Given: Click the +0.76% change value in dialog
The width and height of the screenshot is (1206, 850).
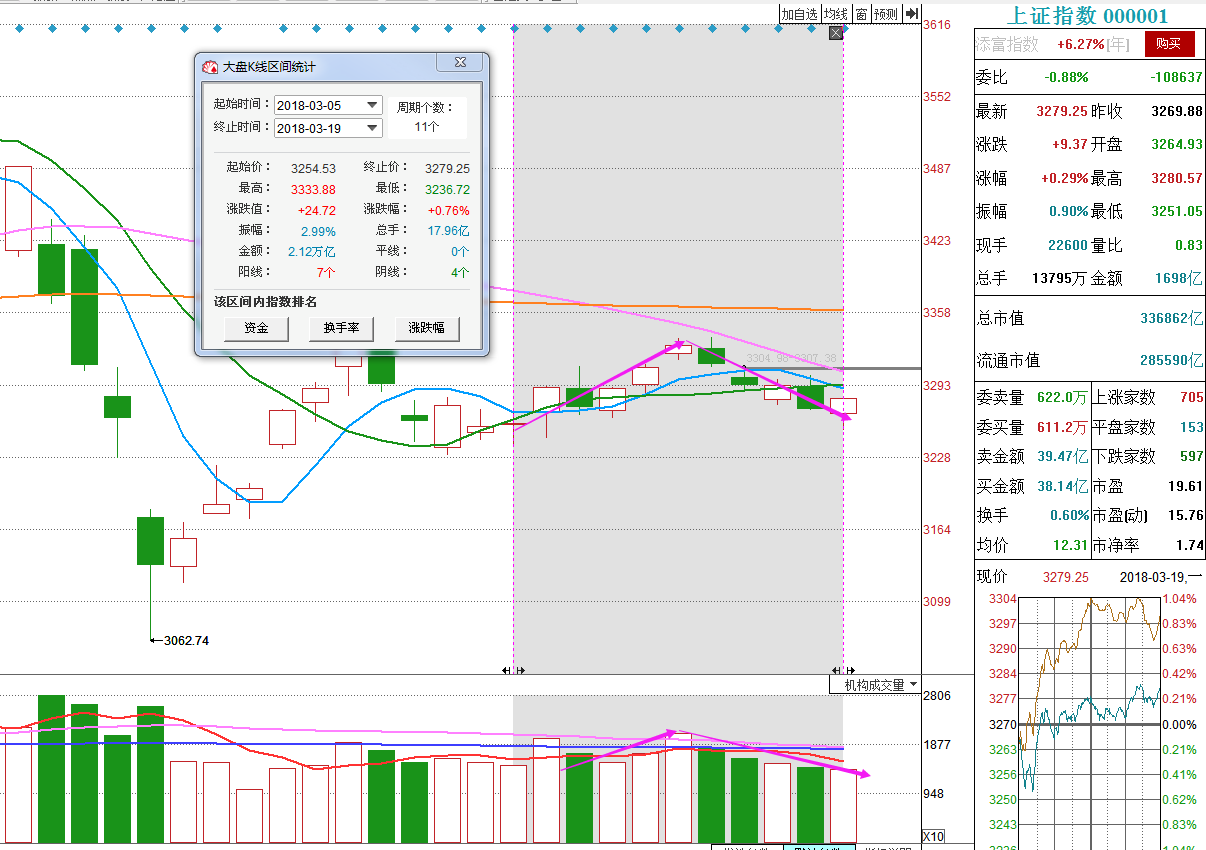Looking at the screenshot, I should (x=449, y=211).
